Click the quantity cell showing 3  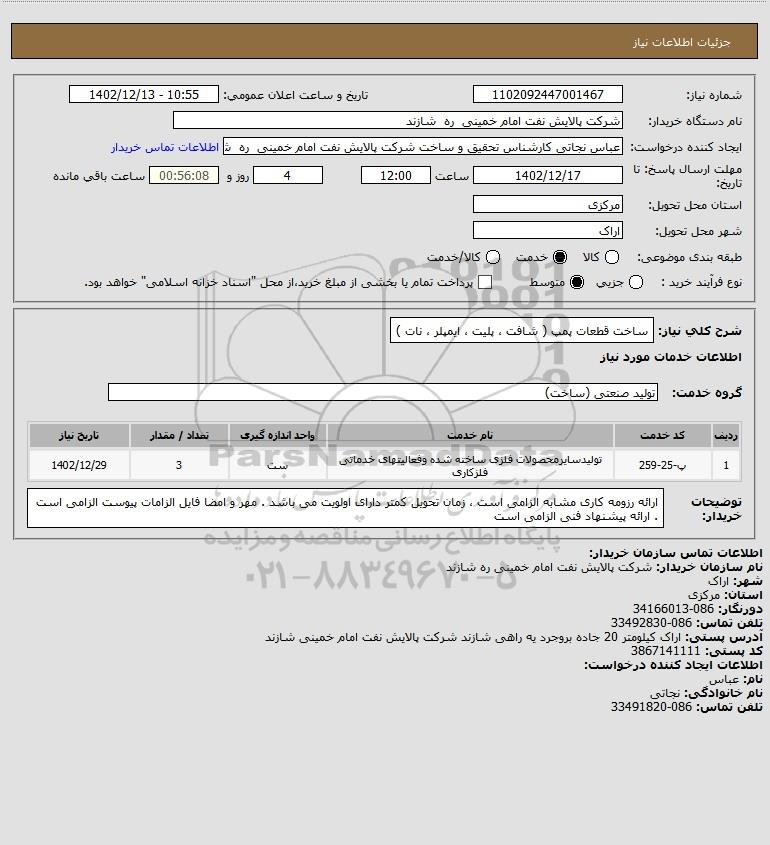(x=179, y=465)
